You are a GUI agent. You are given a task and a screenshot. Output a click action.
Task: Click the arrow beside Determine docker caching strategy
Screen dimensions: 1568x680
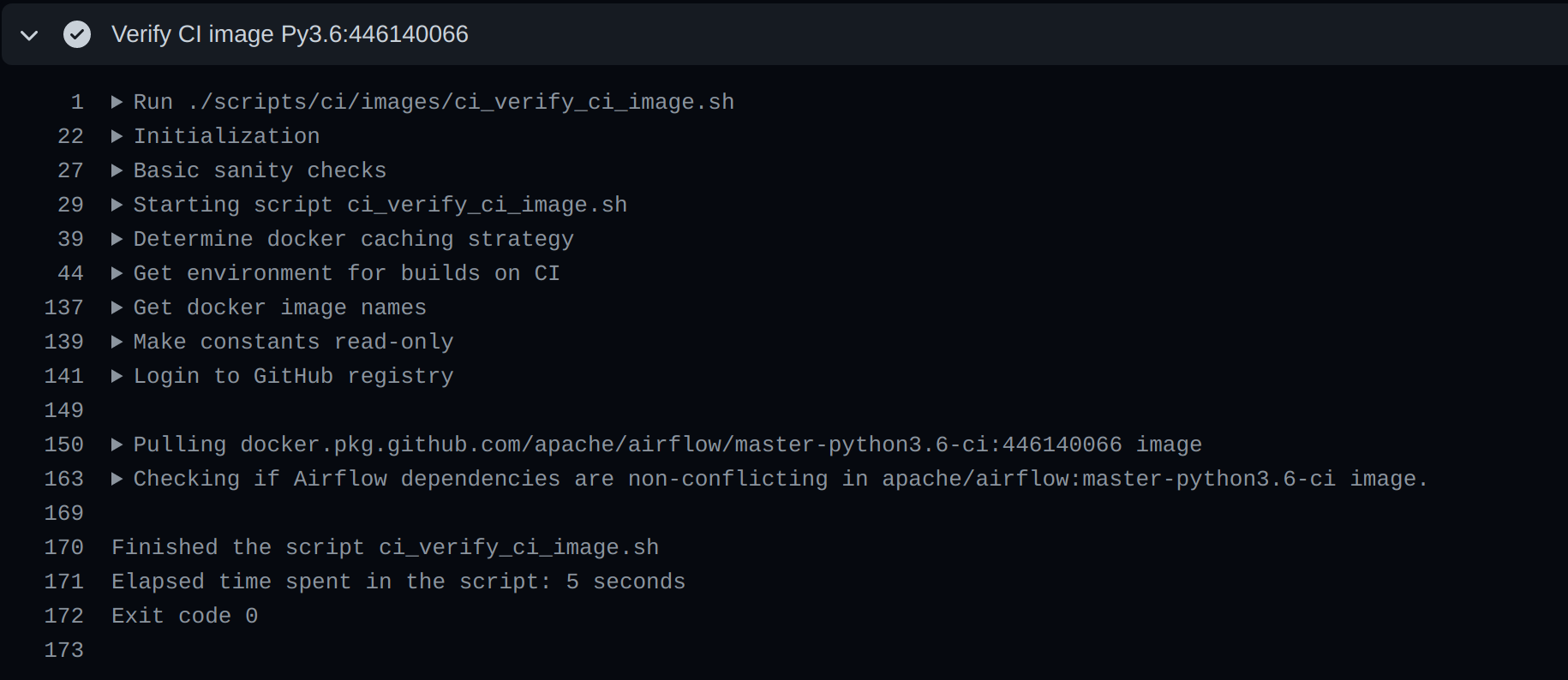coord(117,238)
